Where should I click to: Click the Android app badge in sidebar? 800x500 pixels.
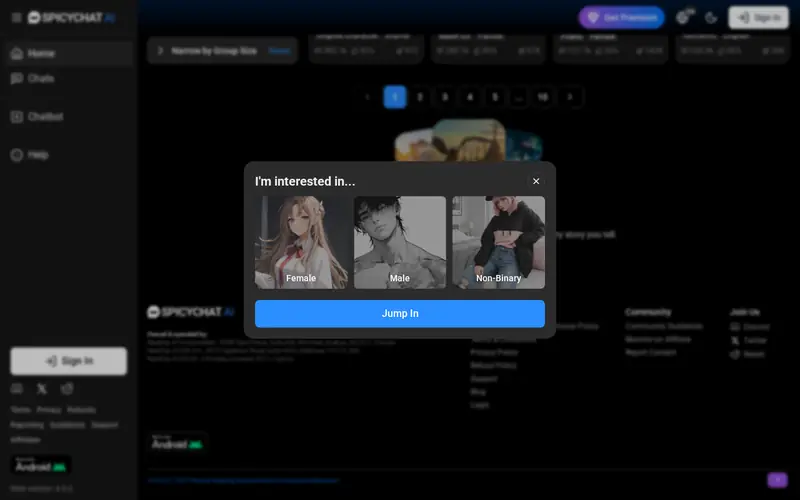(x=41, y=465)
